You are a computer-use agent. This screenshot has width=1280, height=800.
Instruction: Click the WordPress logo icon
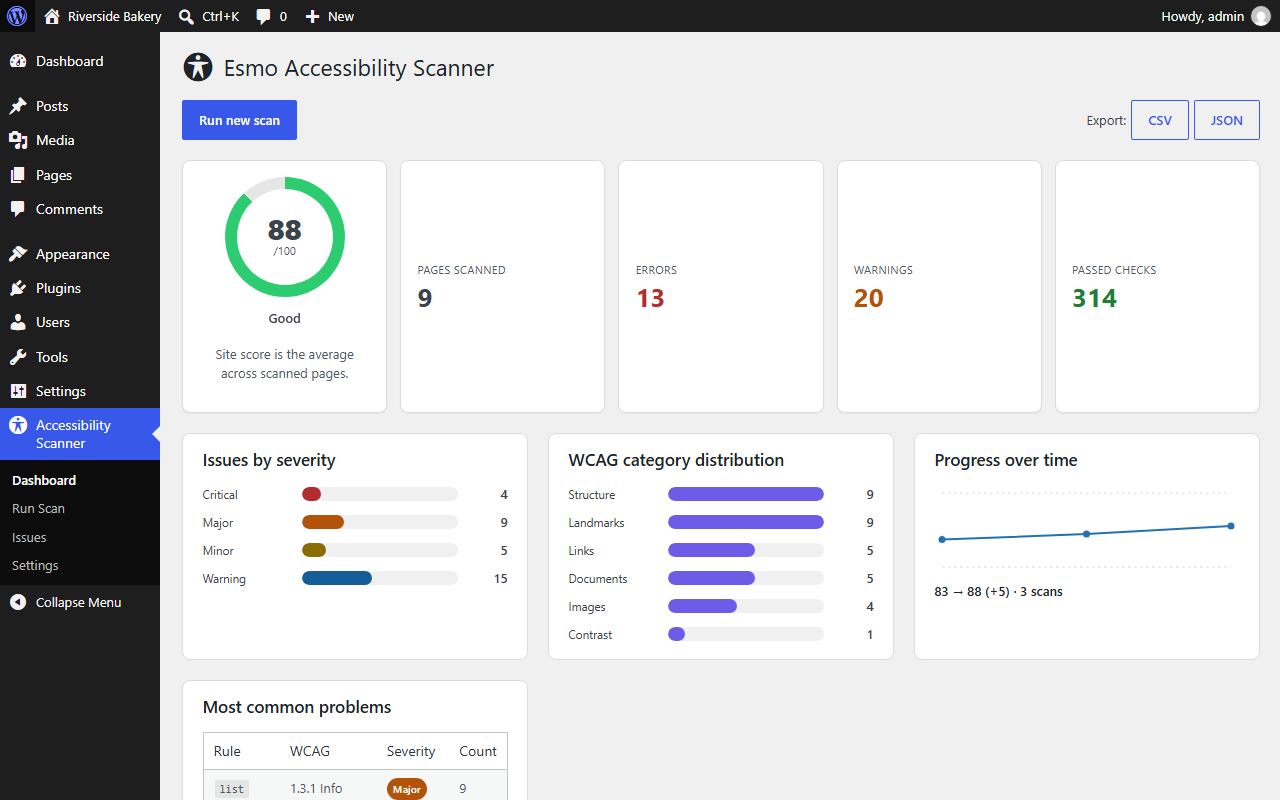(x=17, y=16)
